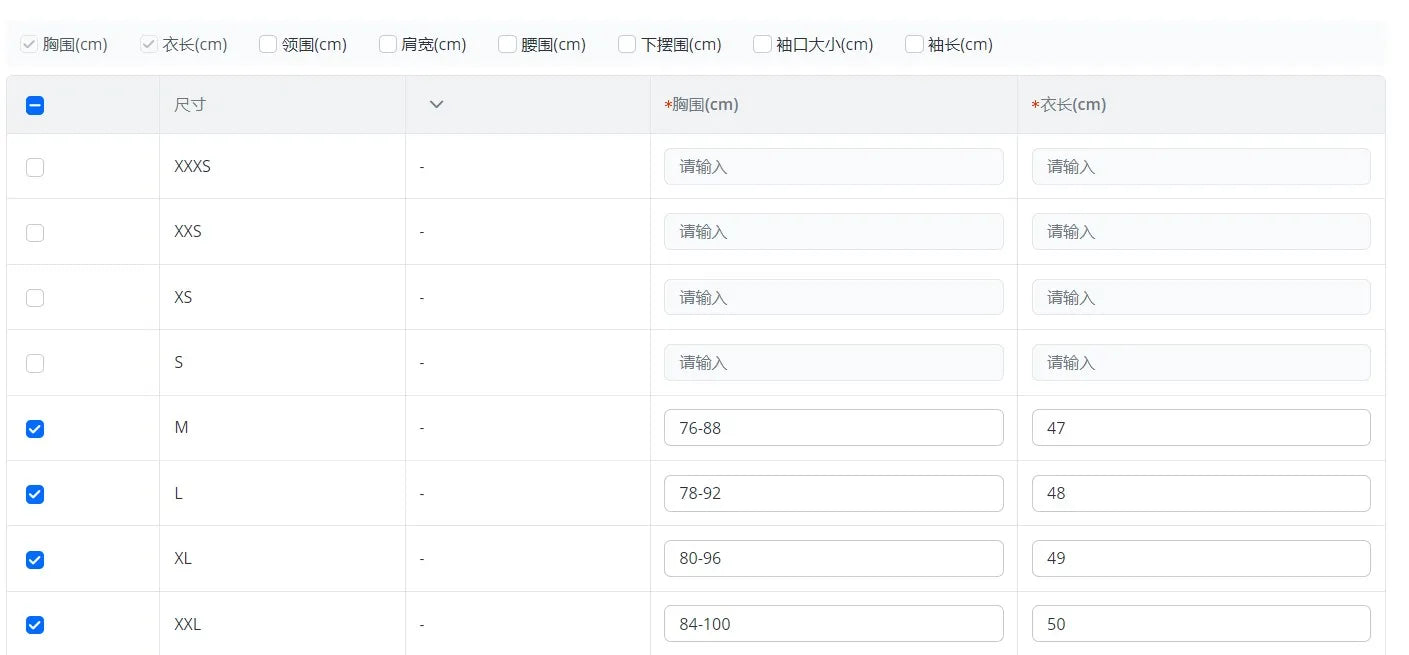
Task: Toggle the select-all checkbox in table header
Action: (x=35, y=105)
